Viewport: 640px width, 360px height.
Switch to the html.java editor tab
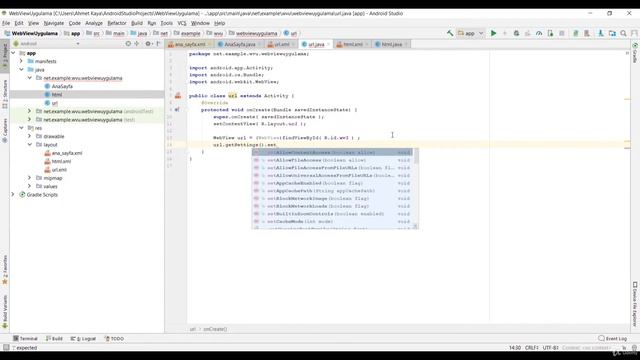tap(391, 44)
